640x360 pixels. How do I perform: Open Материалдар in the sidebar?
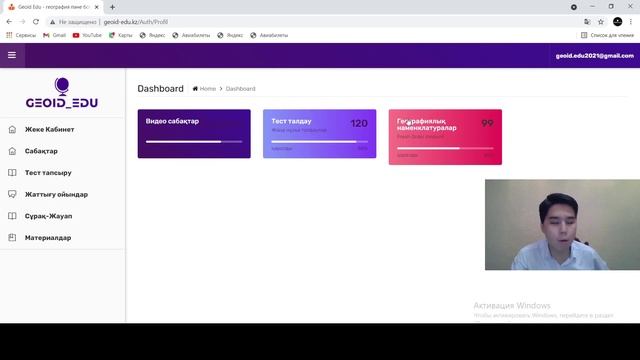pos(48,238)
